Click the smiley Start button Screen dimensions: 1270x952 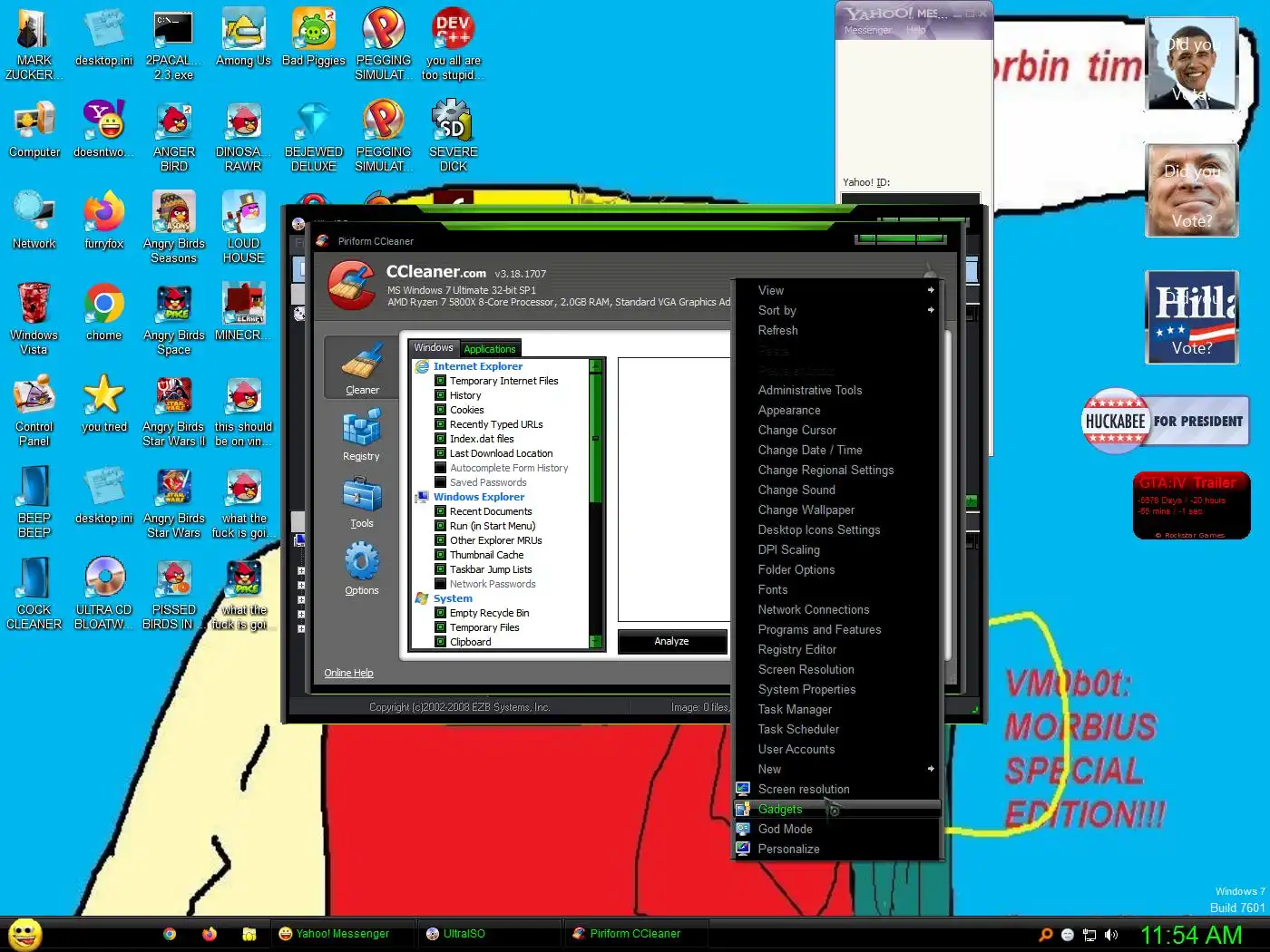24,934
